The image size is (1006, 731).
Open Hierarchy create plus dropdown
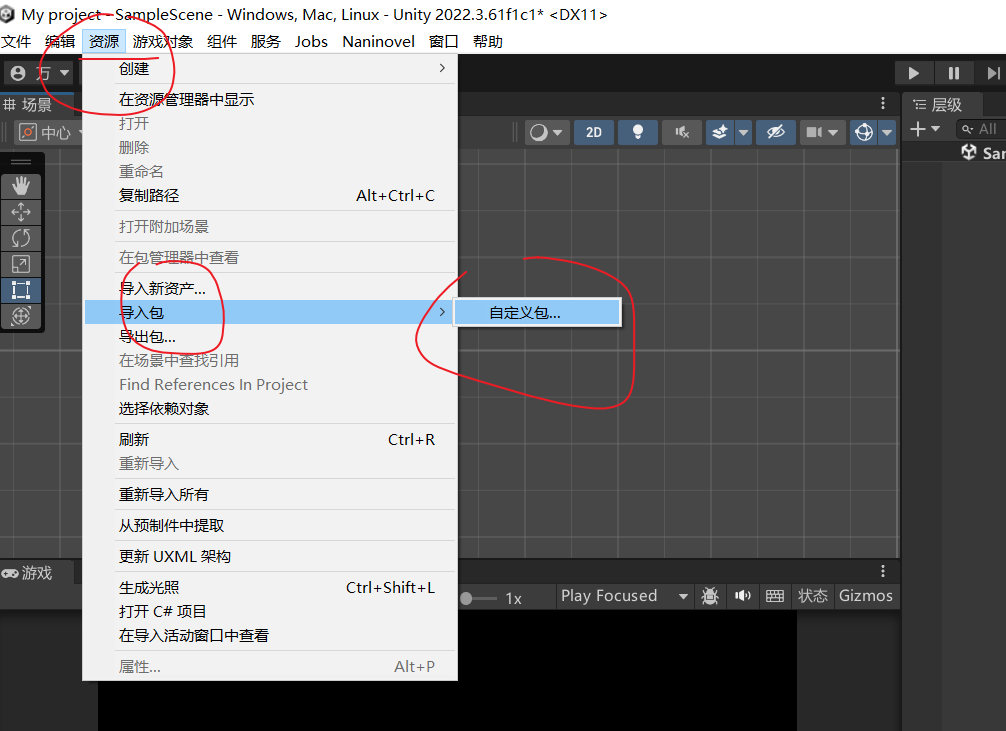925,129
